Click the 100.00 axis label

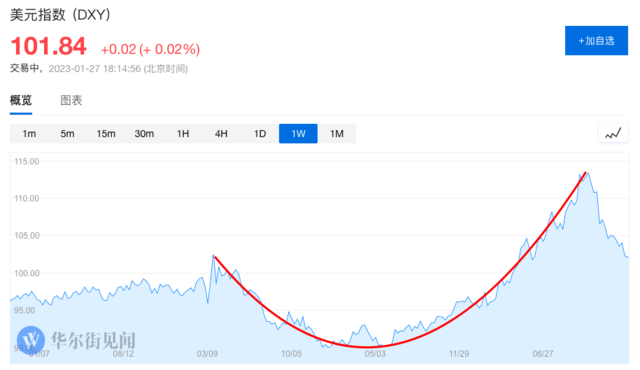[x=27, y=273]
